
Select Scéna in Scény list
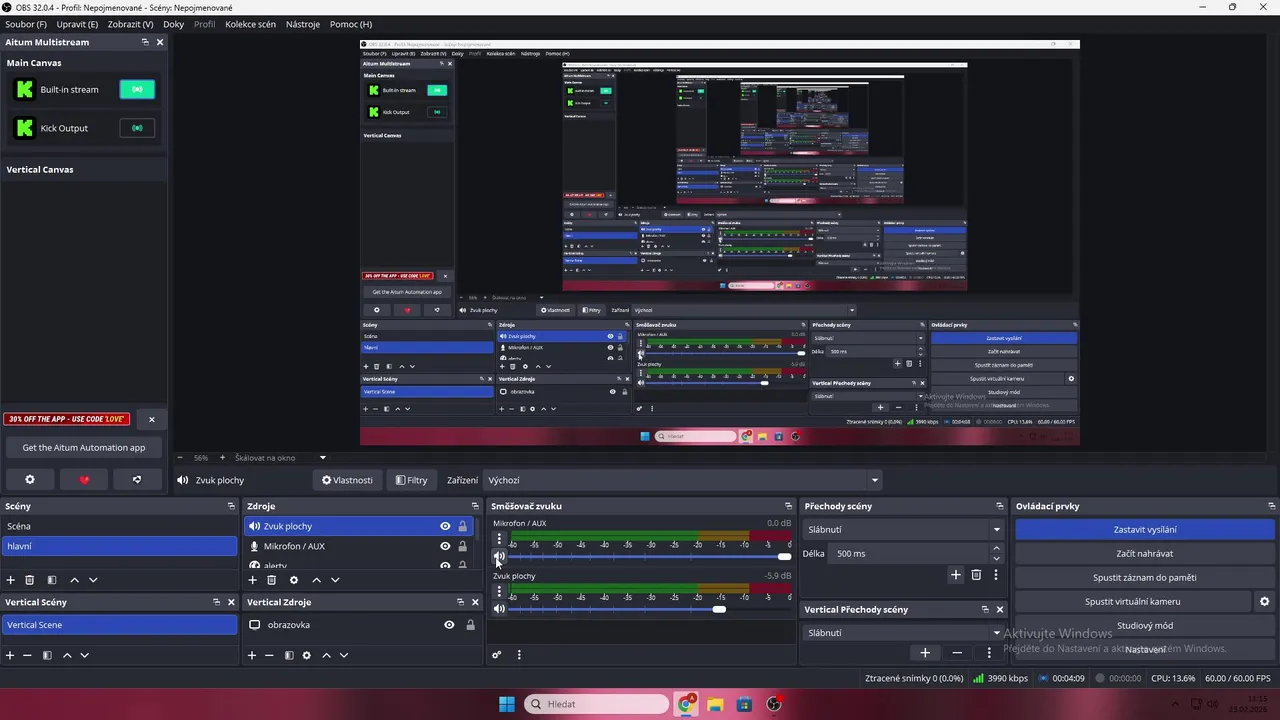(x=119, y=526)
